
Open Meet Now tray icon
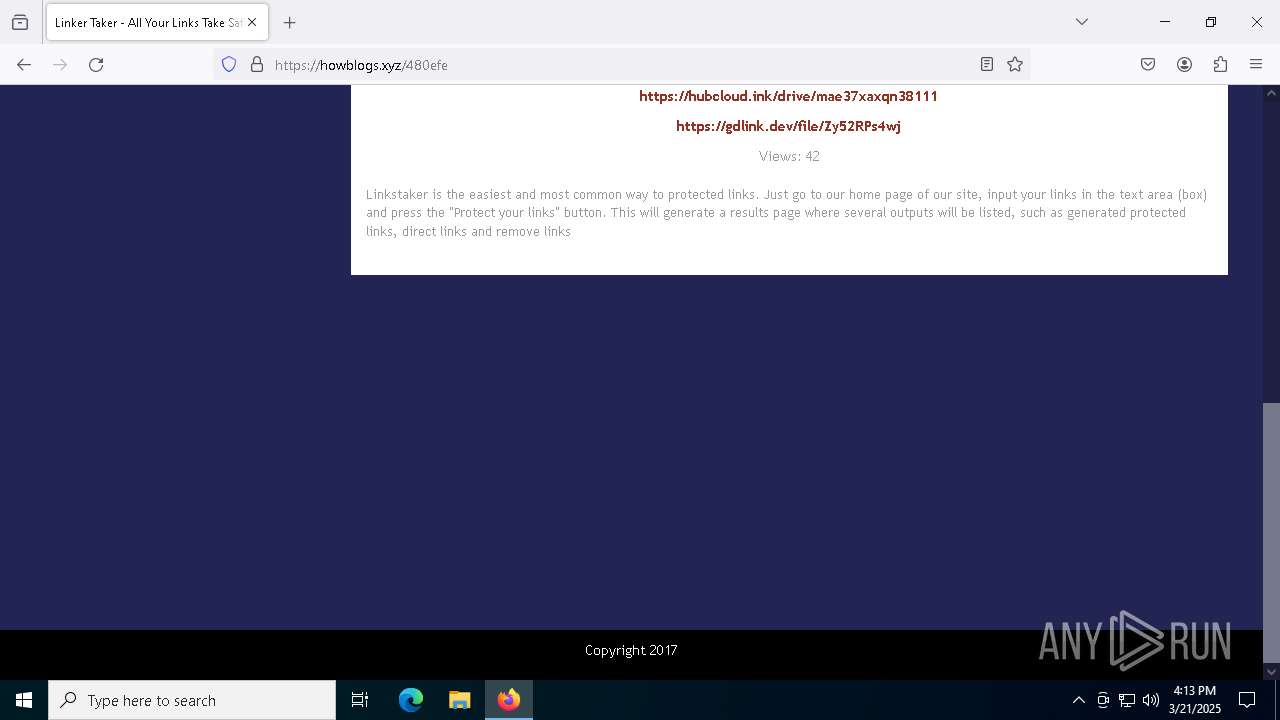(1103, 700)
